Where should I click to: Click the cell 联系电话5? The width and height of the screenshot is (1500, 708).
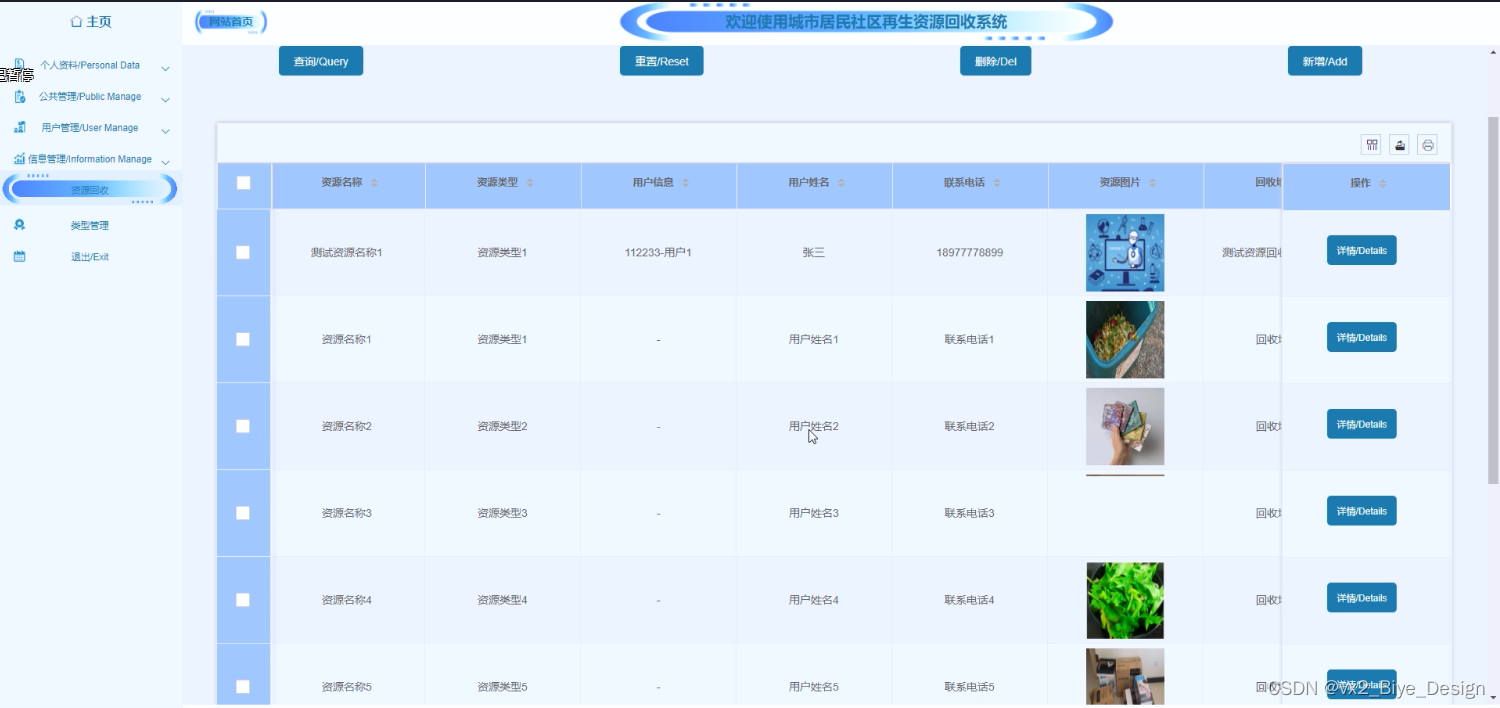pyautogui.click(x=970, y=687)
